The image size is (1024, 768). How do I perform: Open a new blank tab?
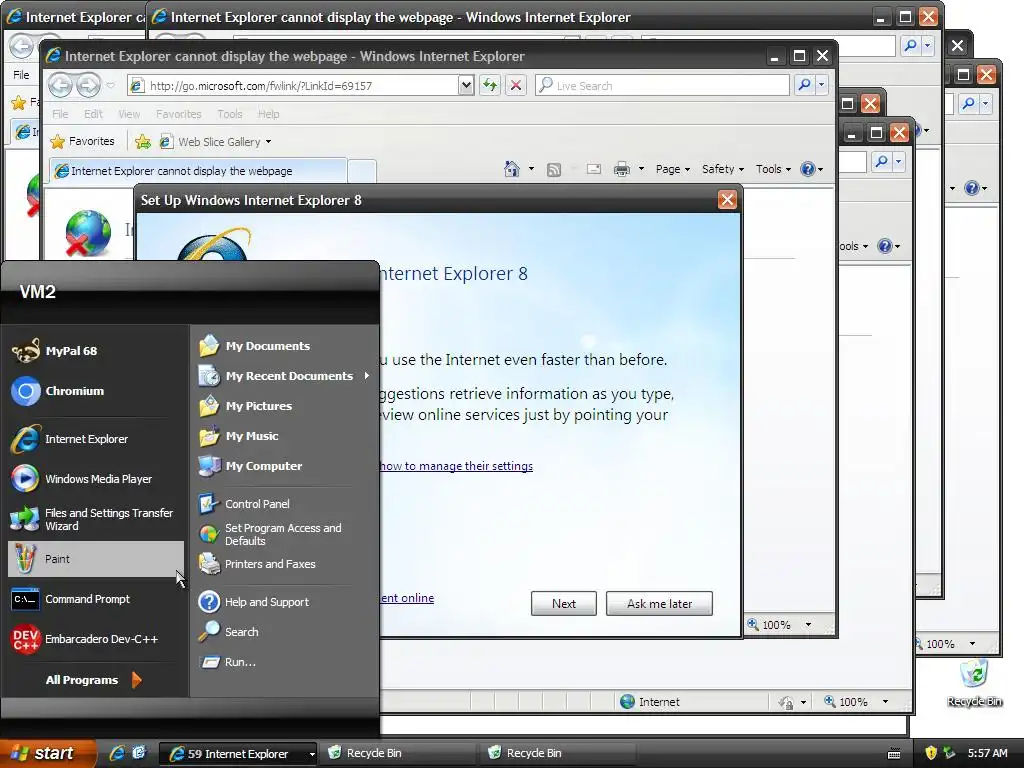(x=362, y=170)
